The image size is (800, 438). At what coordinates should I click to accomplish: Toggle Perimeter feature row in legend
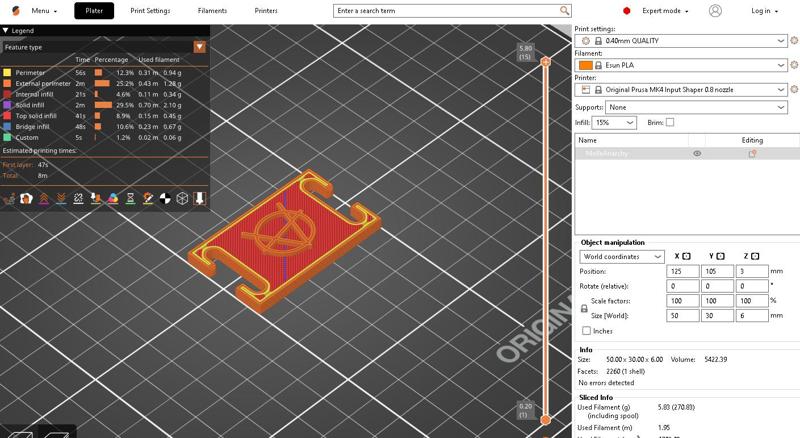(x=104, y=72)
